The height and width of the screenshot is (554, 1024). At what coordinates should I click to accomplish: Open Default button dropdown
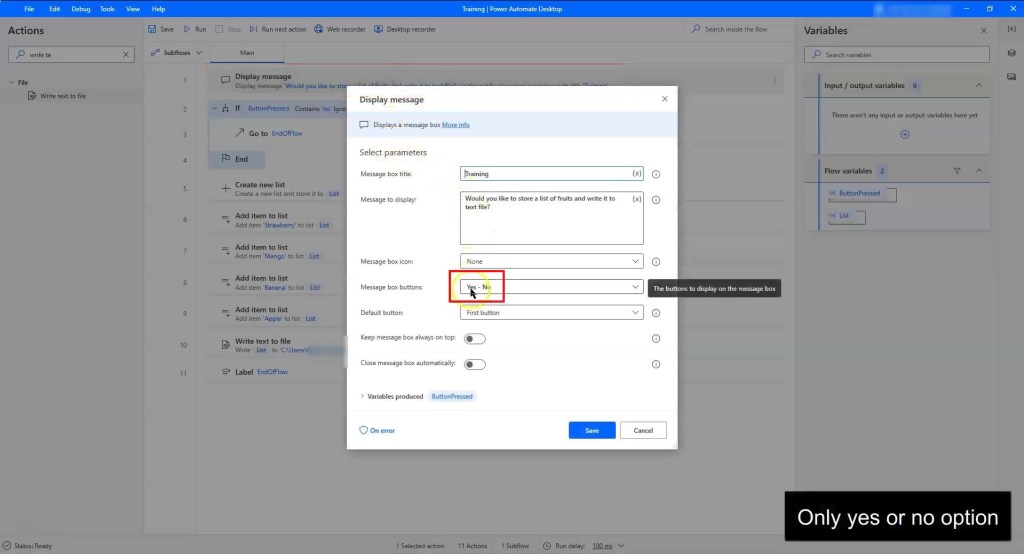(551, 313)
